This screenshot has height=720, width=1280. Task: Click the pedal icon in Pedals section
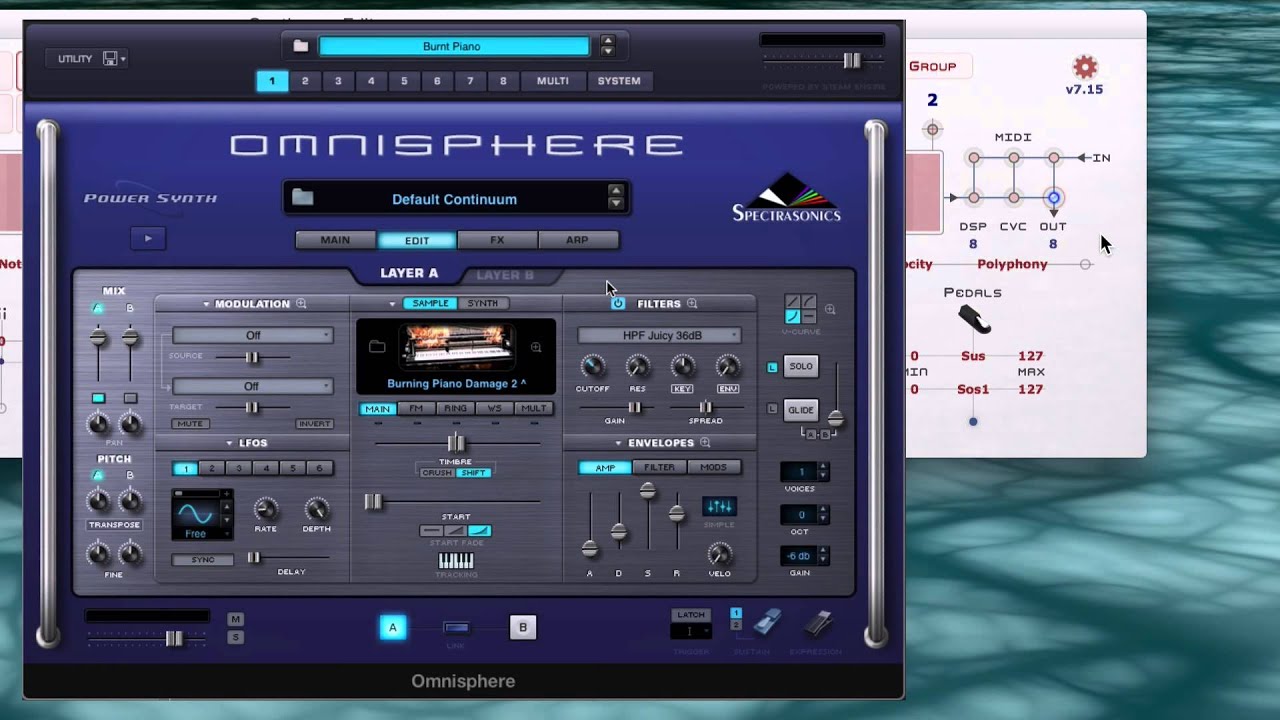974,319
